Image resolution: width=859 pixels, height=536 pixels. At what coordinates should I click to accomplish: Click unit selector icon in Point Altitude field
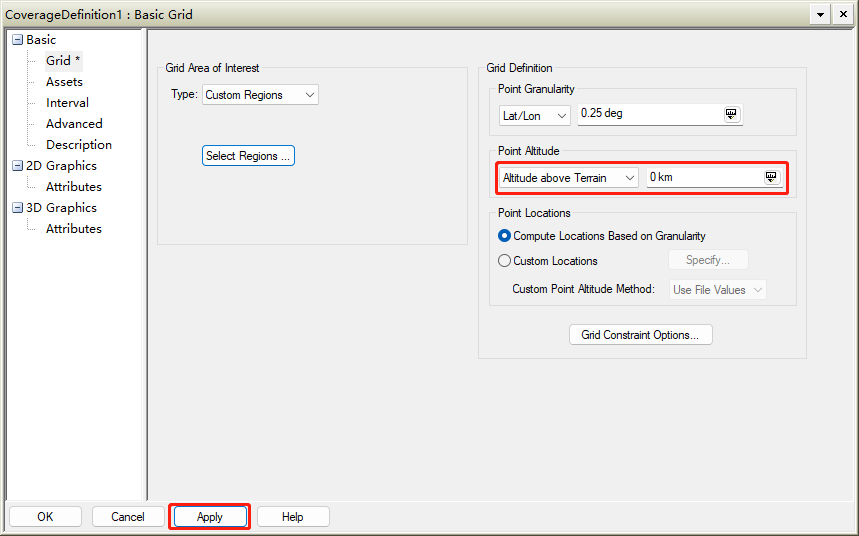(x=771, y=177)
